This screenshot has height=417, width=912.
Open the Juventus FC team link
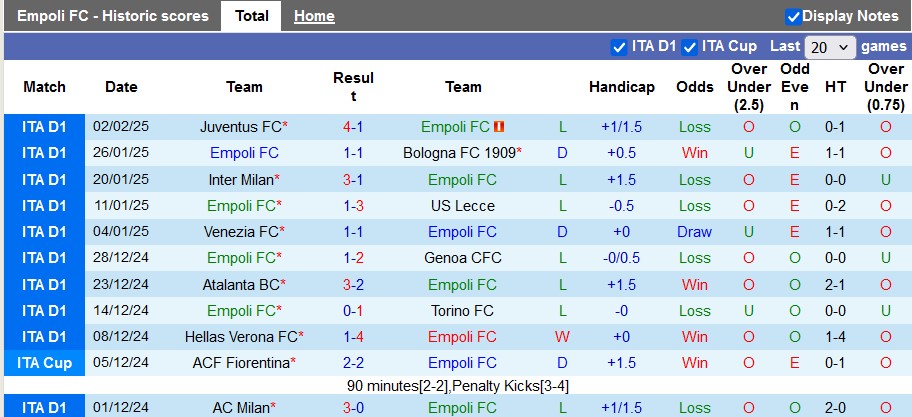241,127
